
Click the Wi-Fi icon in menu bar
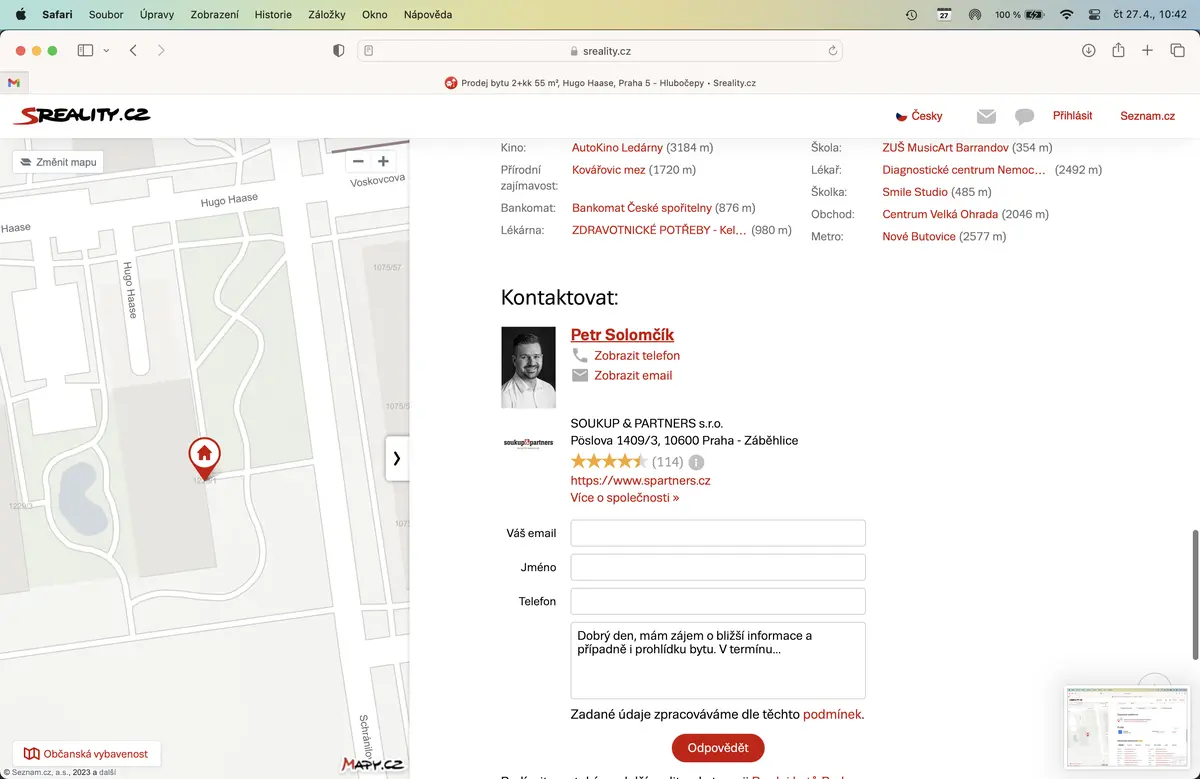(1066, 15)
